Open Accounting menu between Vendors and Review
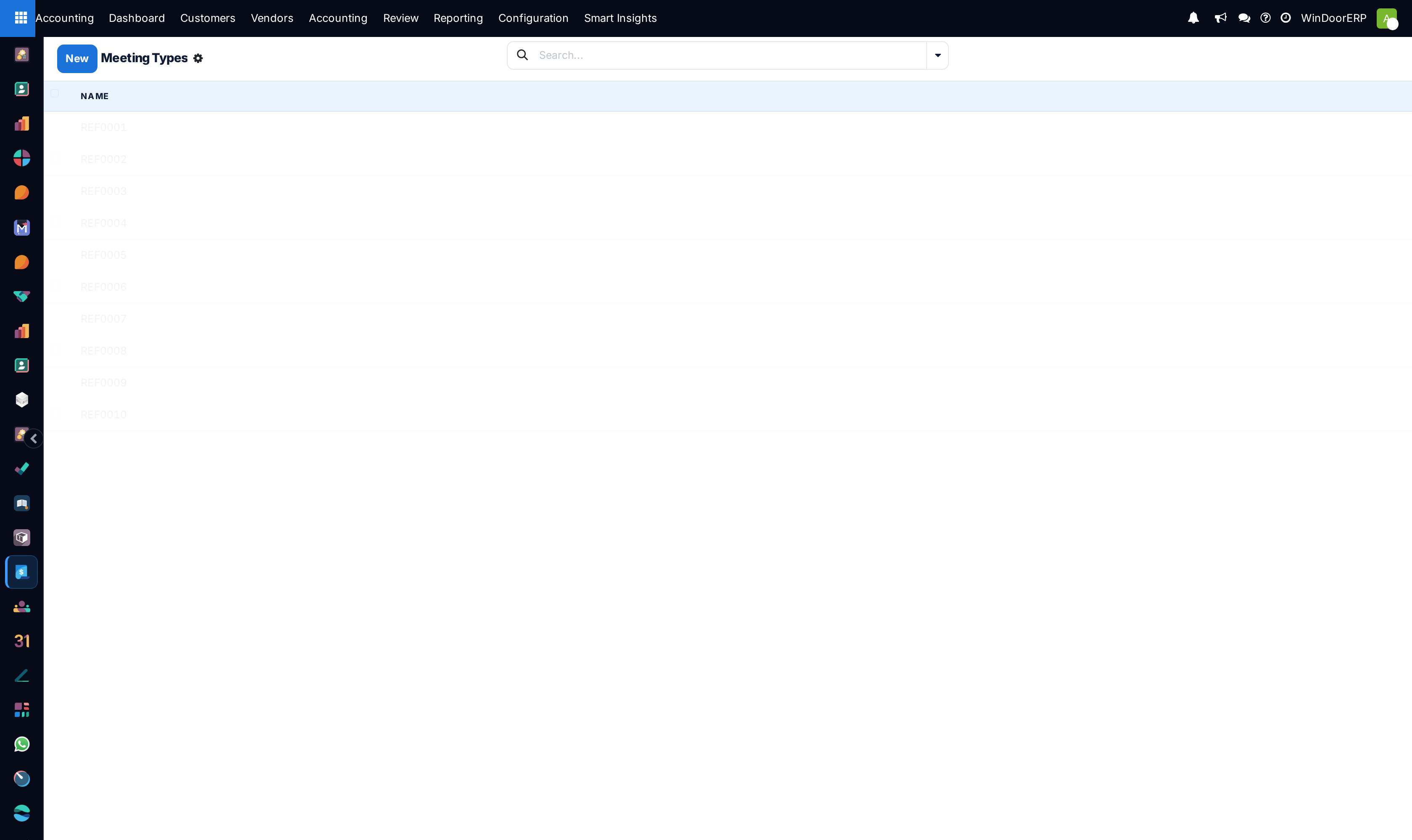The height and width of the screenshot is (840, 1412). click(337, 18)
